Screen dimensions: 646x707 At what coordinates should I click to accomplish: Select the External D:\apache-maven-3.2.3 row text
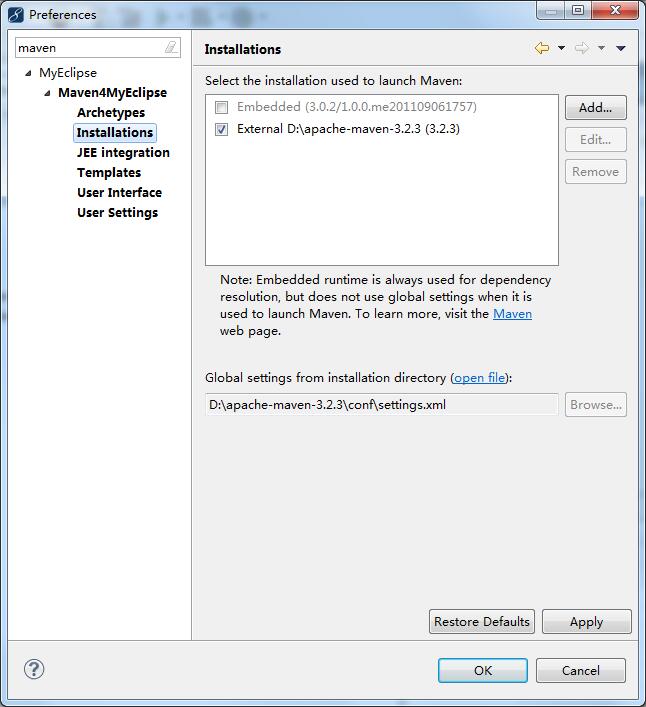[348, 129]
